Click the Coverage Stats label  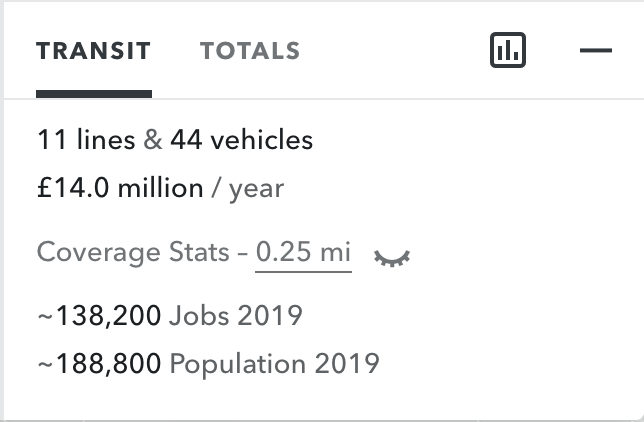pyautogui.click(x=133, y=252)
